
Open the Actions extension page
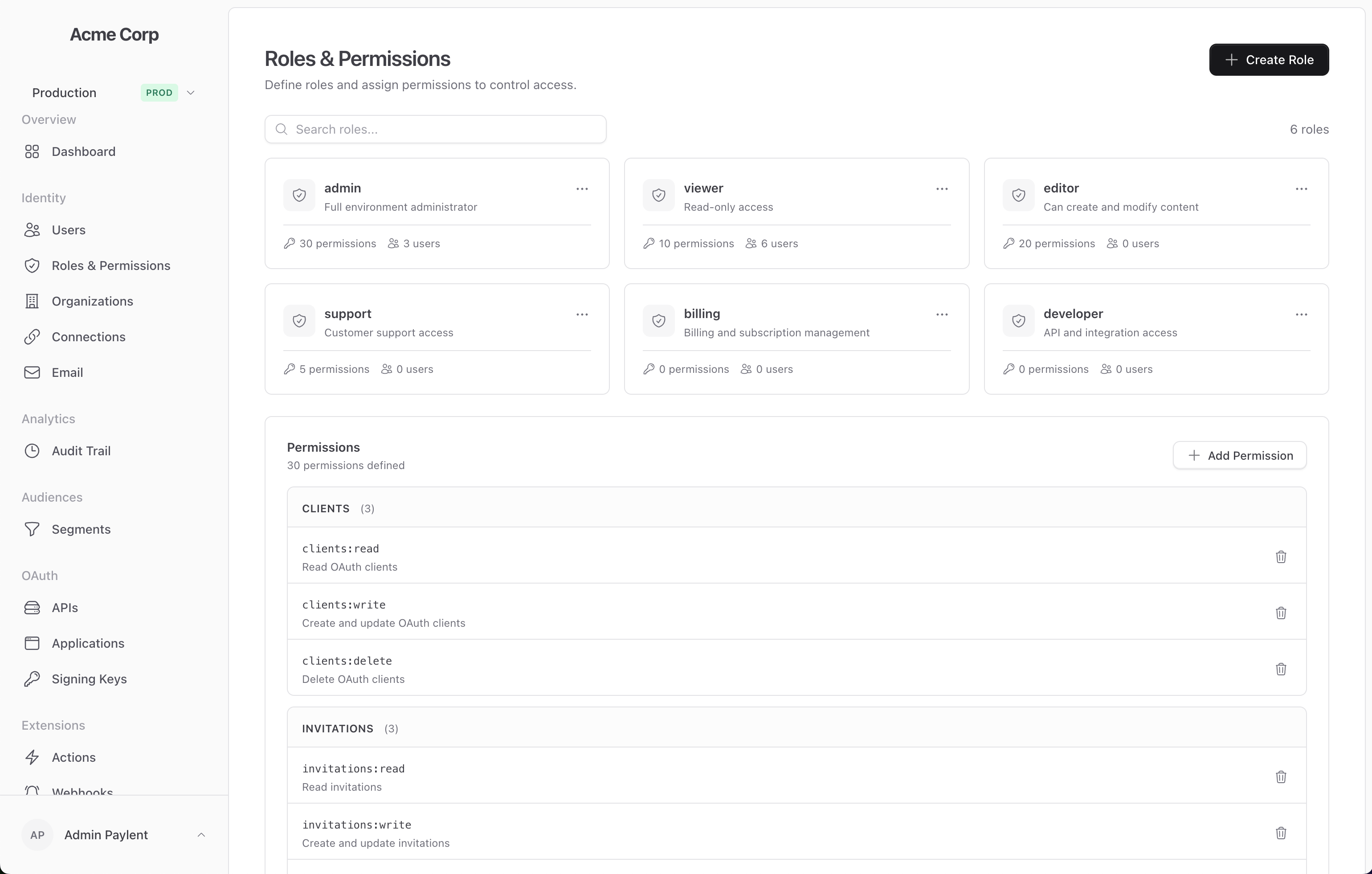point(74,757)
